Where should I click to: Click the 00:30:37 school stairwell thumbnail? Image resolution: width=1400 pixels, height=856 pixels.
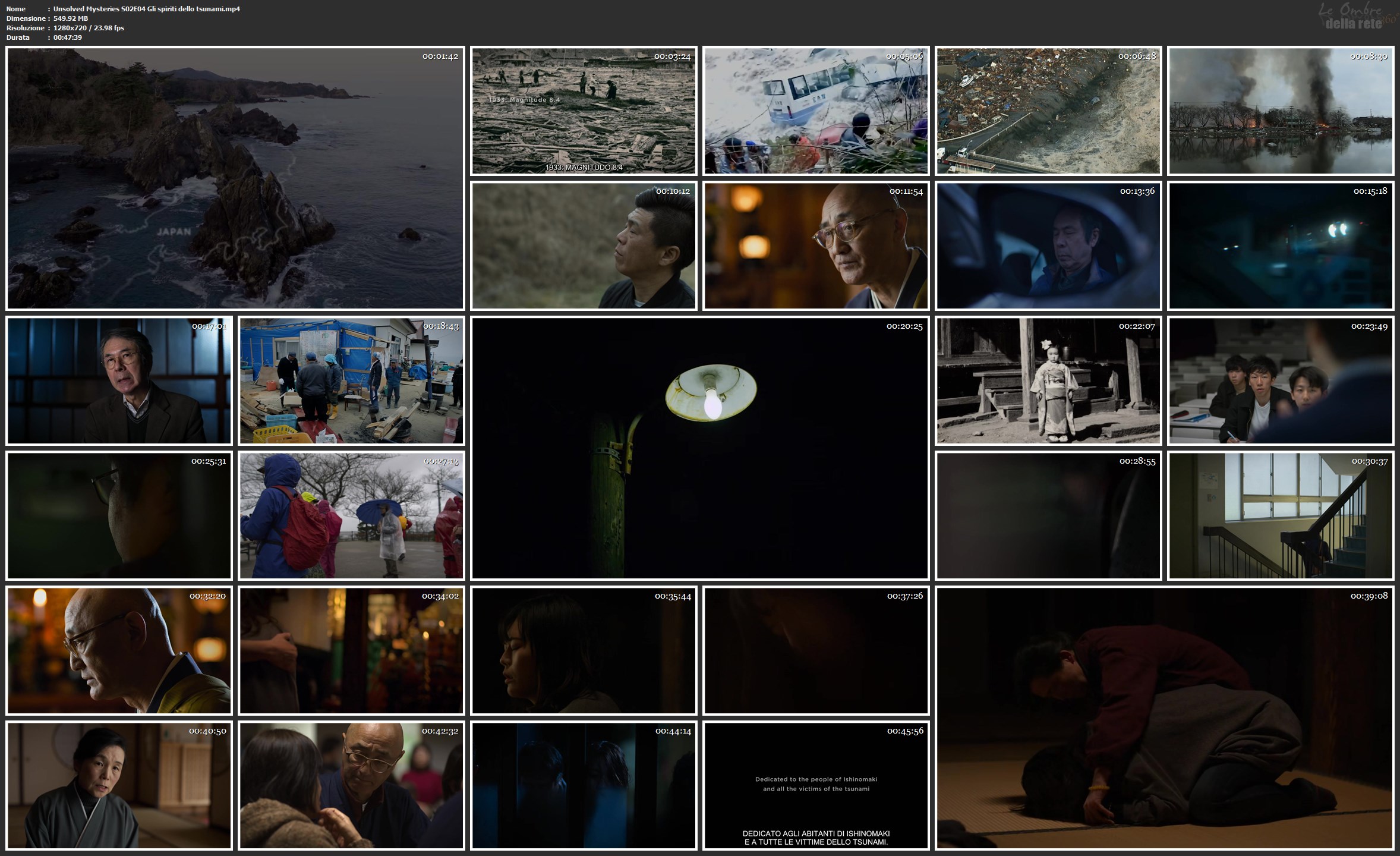tap(1281, 516)
